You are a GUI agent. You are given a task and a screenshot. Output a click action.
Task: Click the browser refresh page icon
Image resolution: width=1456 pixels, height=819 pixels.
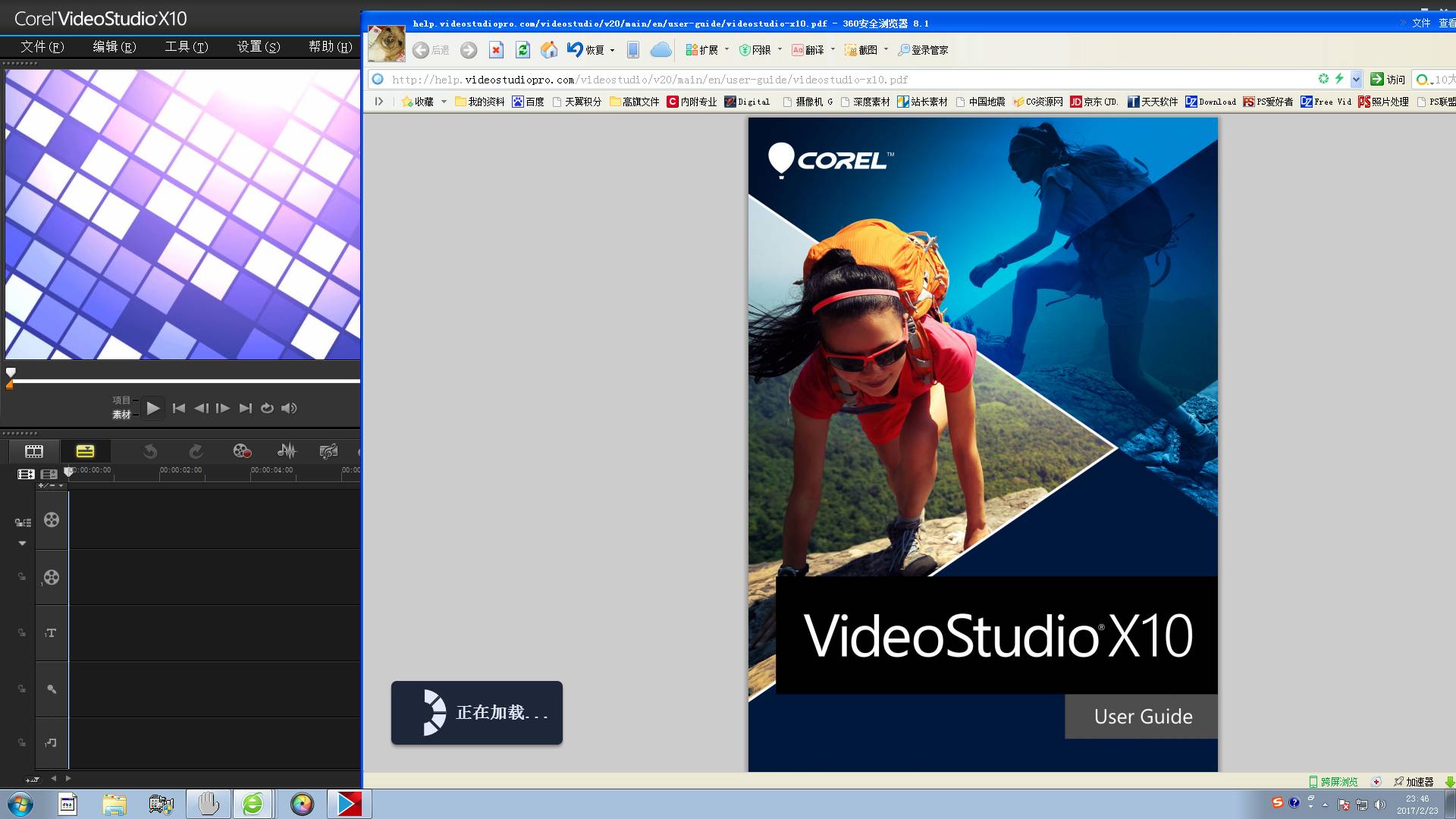(522, 50)
